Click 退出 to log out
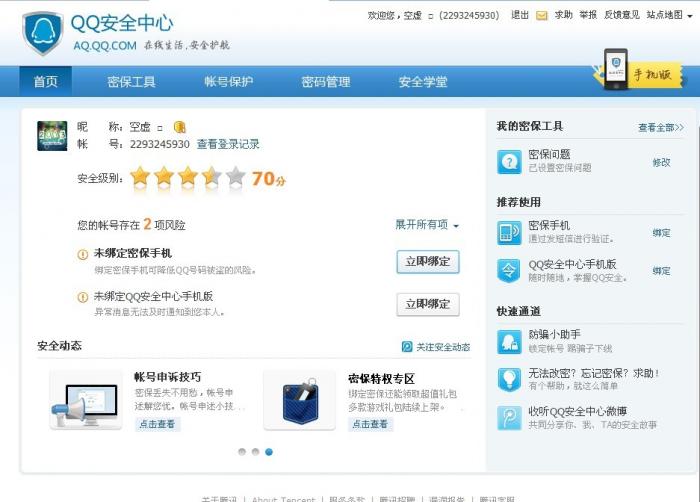This screenshot has height=502, width=700. pyautogui.click(x=520, y=15)
